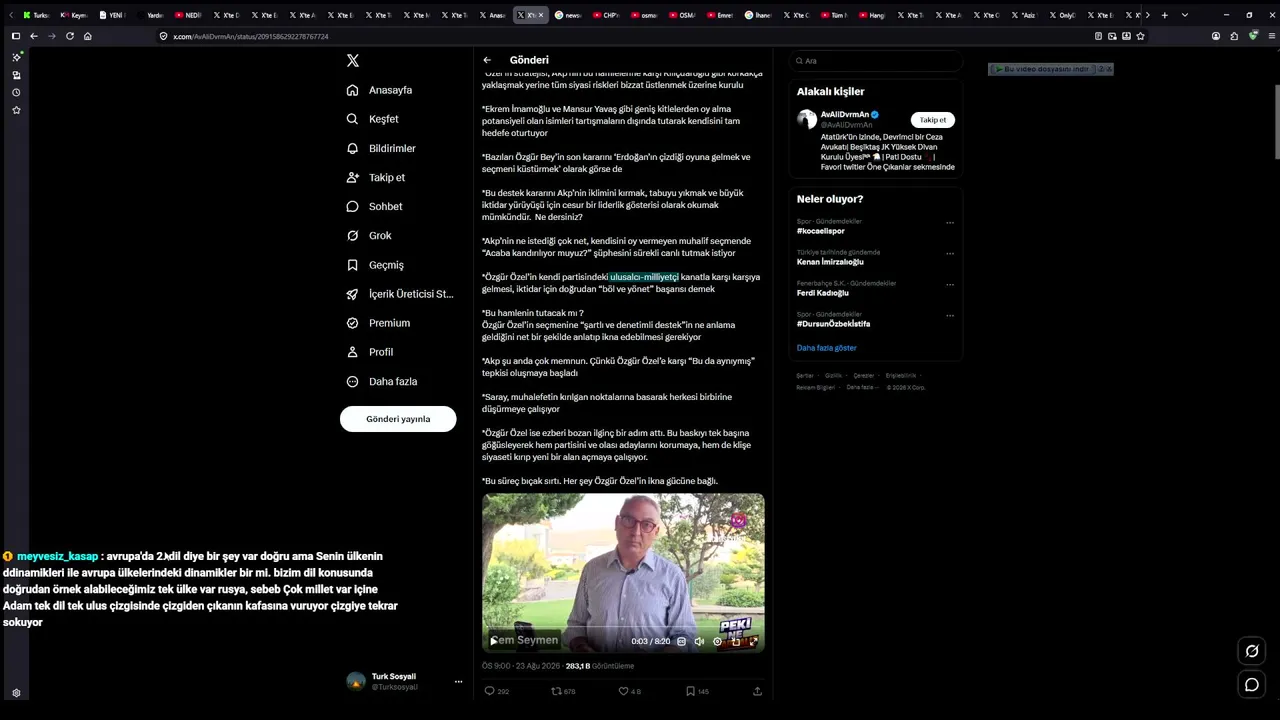Open the Grok floating button
The image size is (1280, 720).
click(1251, 652)
